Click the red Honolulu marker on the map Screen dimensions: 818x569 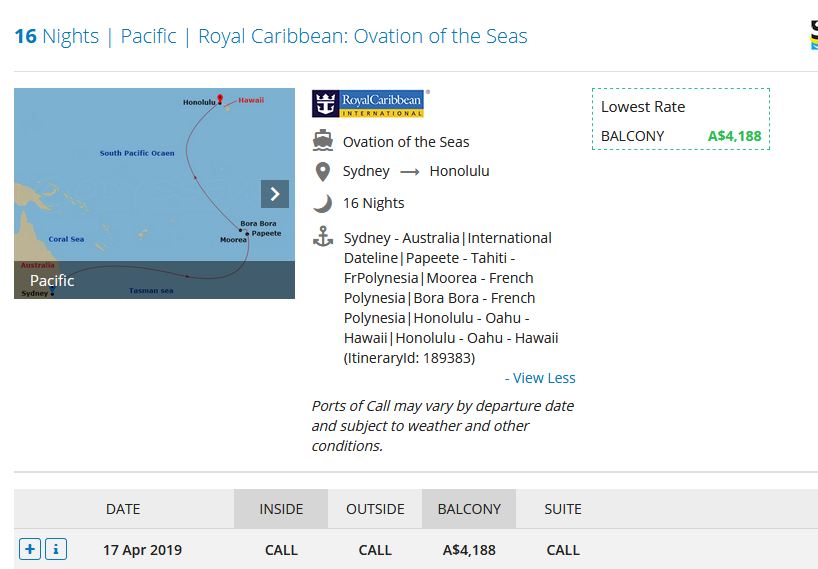pyautogui.click(x=220, y=99)
